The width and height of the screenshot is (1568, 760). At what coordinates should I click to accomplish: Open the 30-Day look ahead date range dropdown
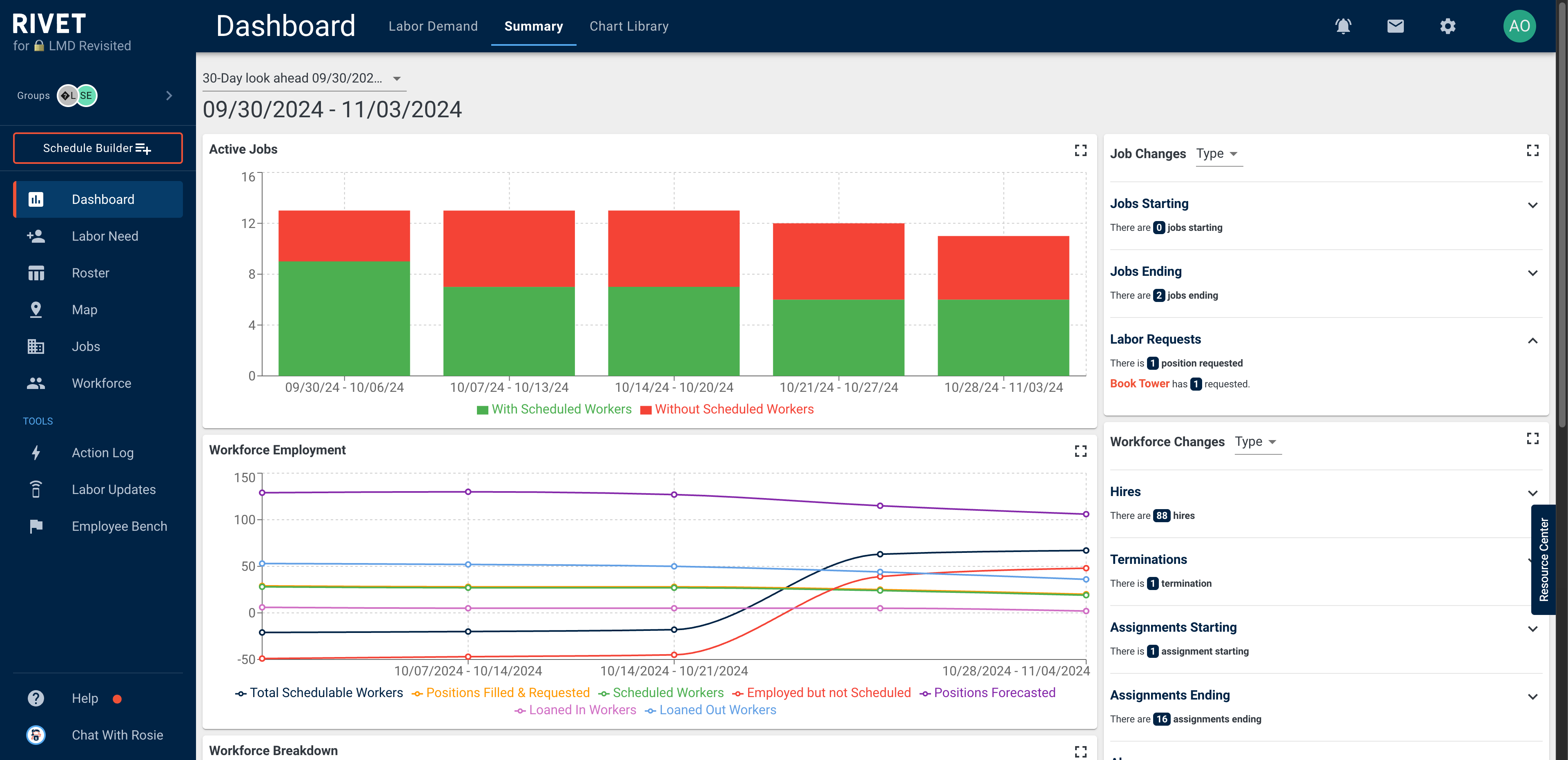click(304, 78)
